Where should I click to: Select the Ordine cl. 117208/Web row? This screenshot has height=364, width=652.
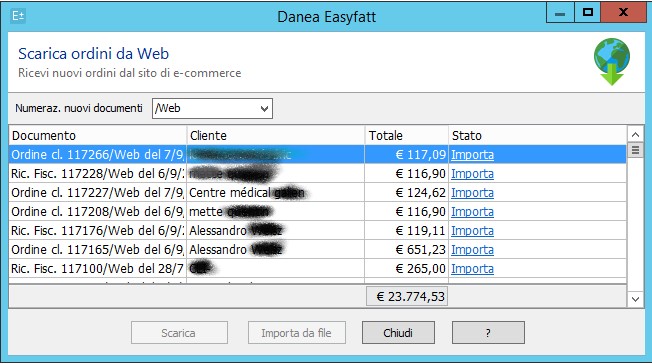click(x=318, y=212)
